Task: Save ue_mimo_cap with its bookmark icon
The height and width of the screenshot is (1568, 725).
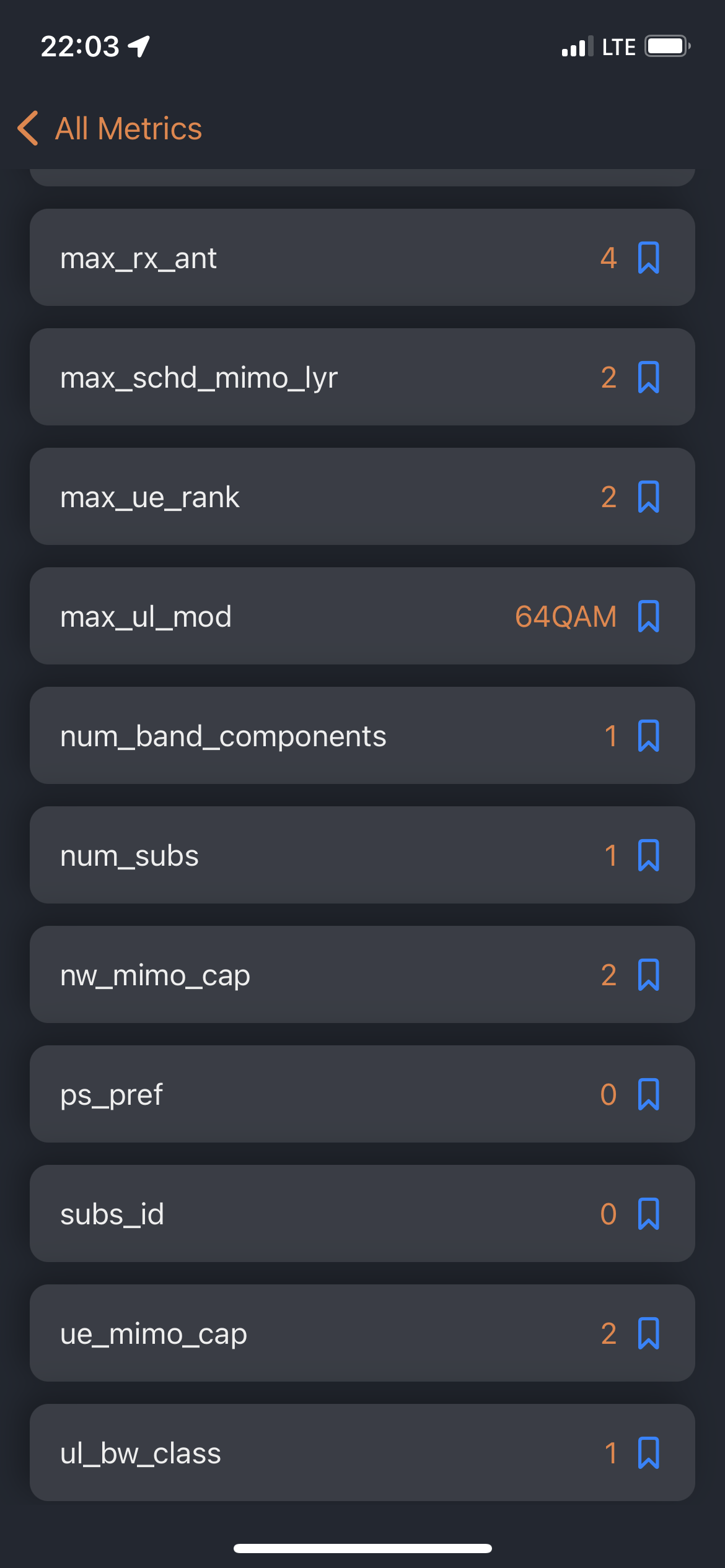Action: click(648, 1333)
